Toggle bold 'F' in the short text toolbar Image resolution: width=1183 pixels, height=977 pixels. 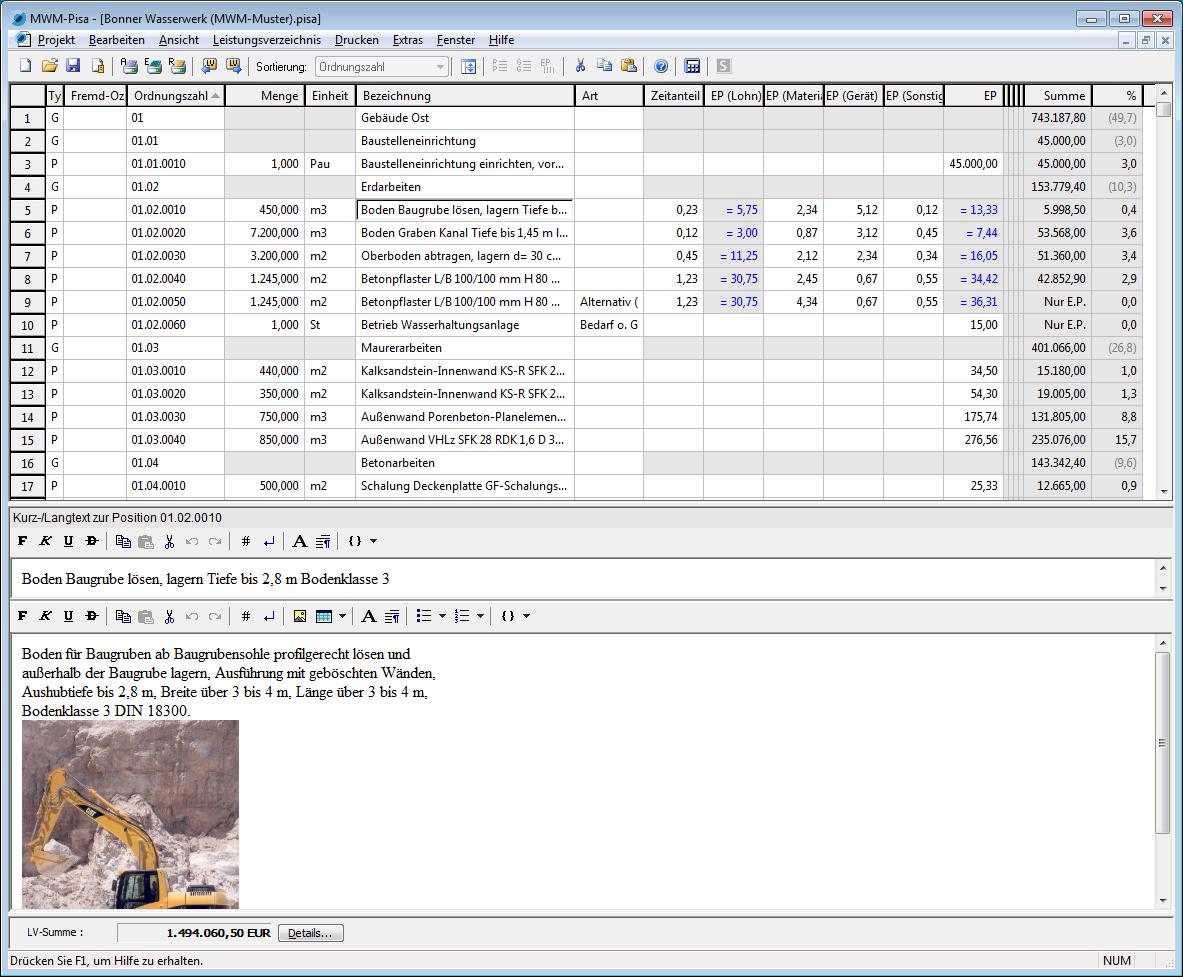tap(23, 541)
